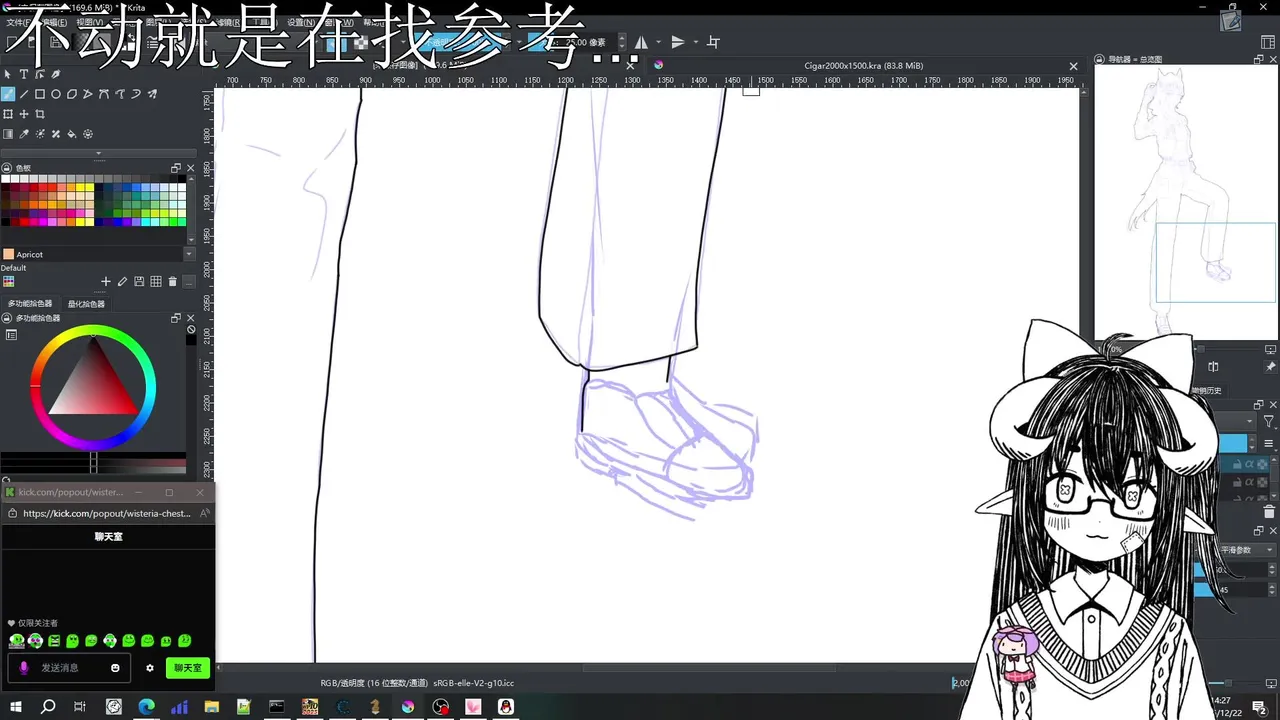Select the Polygon tool
This screenshot has width=1280, height=720.
[72, 94]
